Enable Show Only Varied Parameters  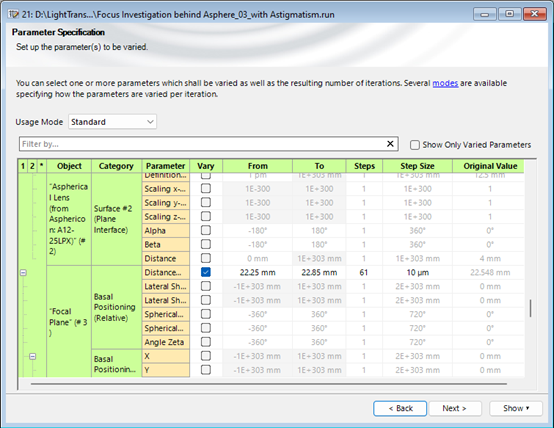(415, 145)
